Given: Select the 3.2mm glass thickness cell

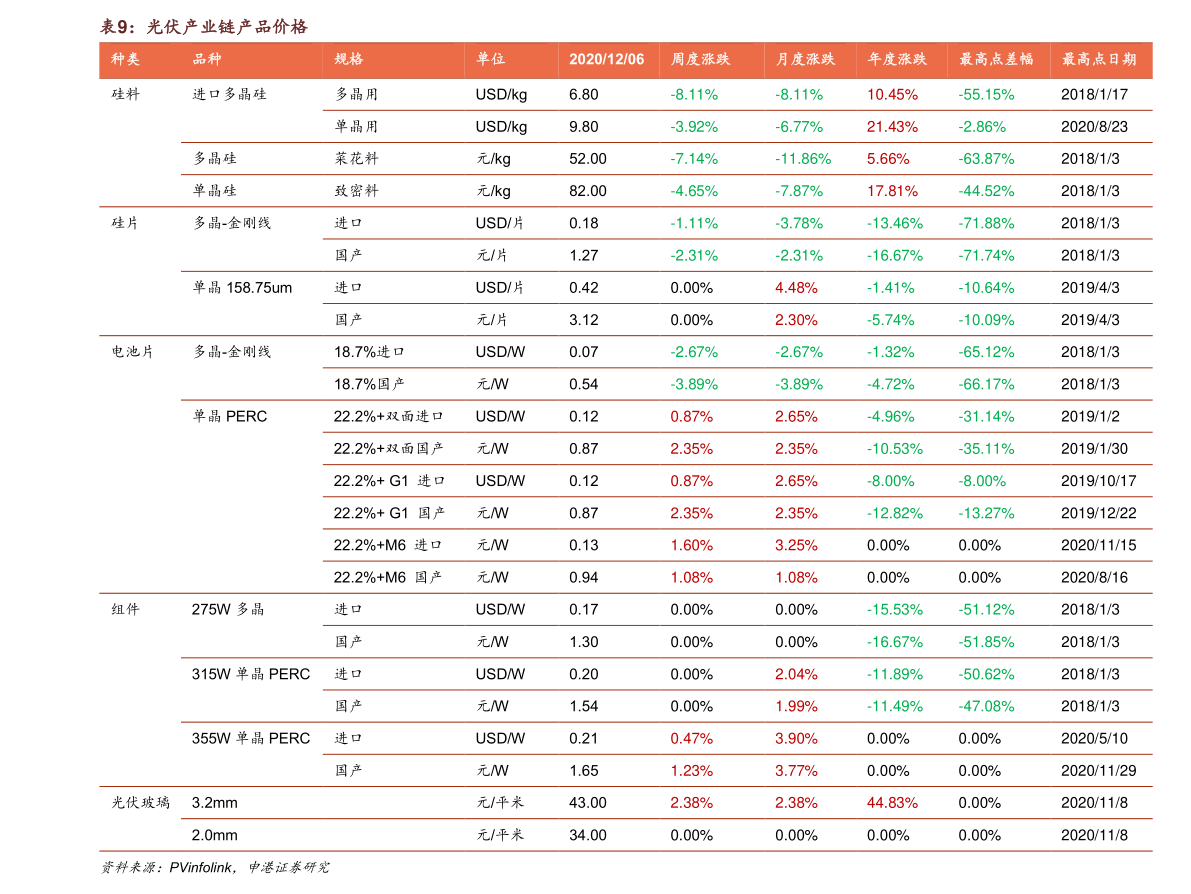Looking at the screenshot, I should (214, 803).
